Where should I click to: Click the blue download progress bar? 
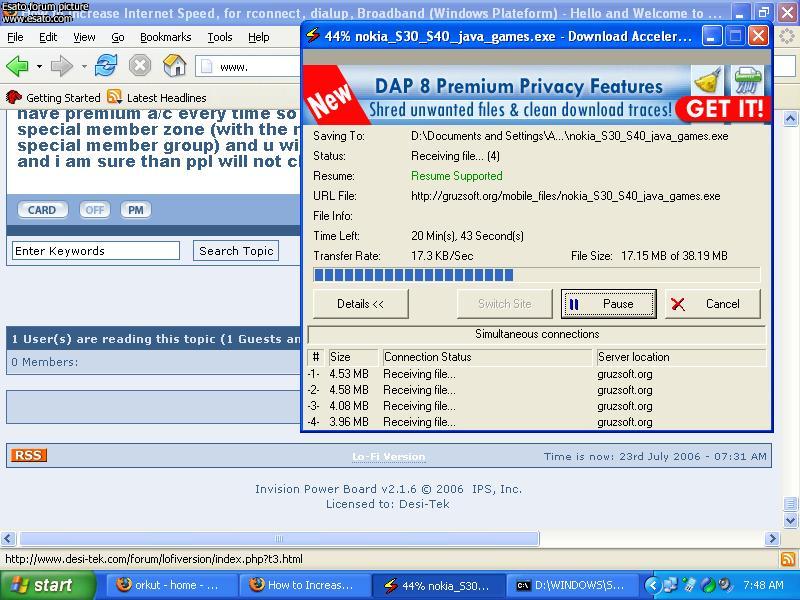point(536,275)
